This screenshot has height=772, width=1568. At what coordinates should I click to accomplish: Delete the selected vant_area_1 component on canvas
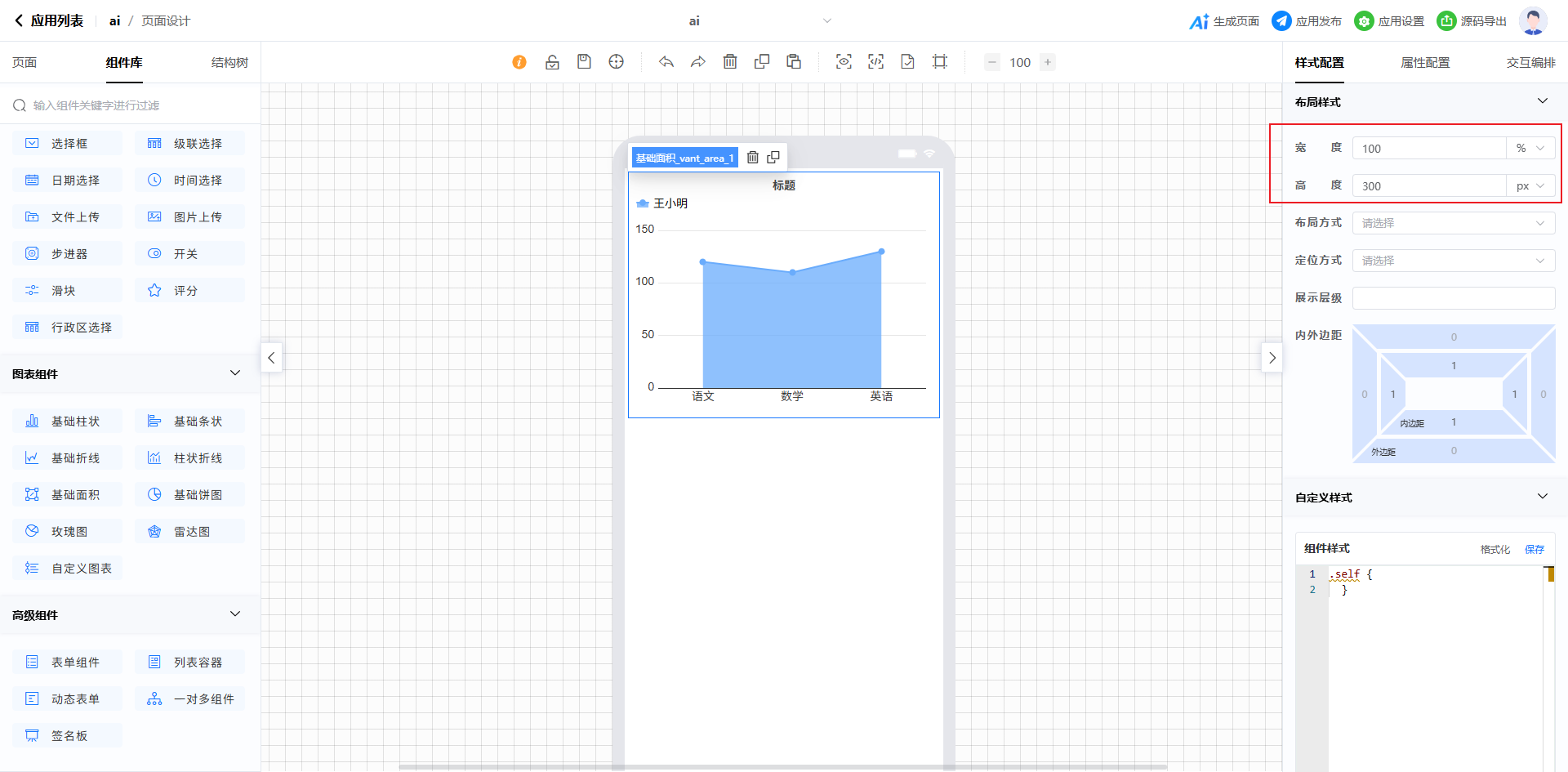753,158
